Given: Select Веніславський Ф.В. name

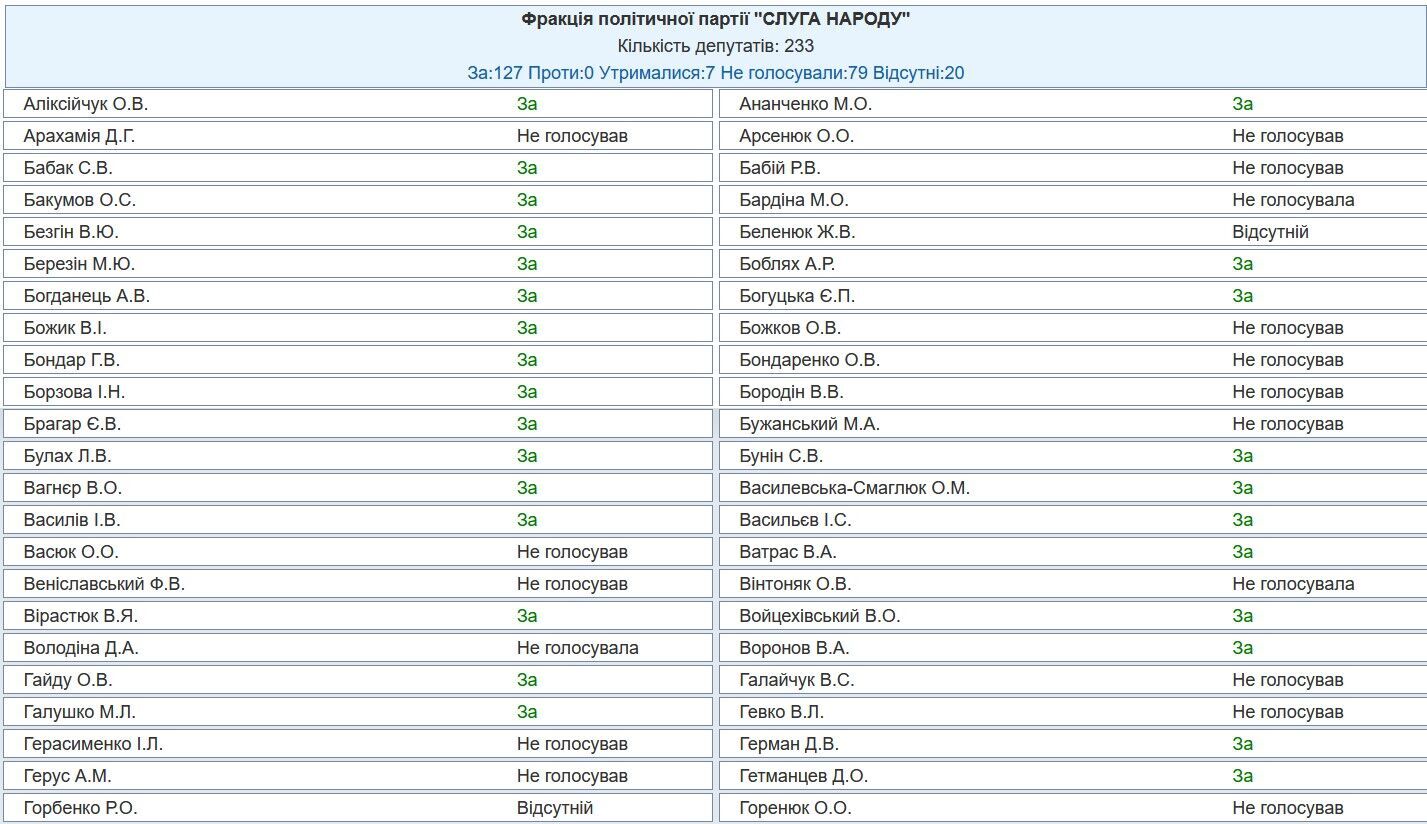Looking at the screenshot, I should (104, 584).
